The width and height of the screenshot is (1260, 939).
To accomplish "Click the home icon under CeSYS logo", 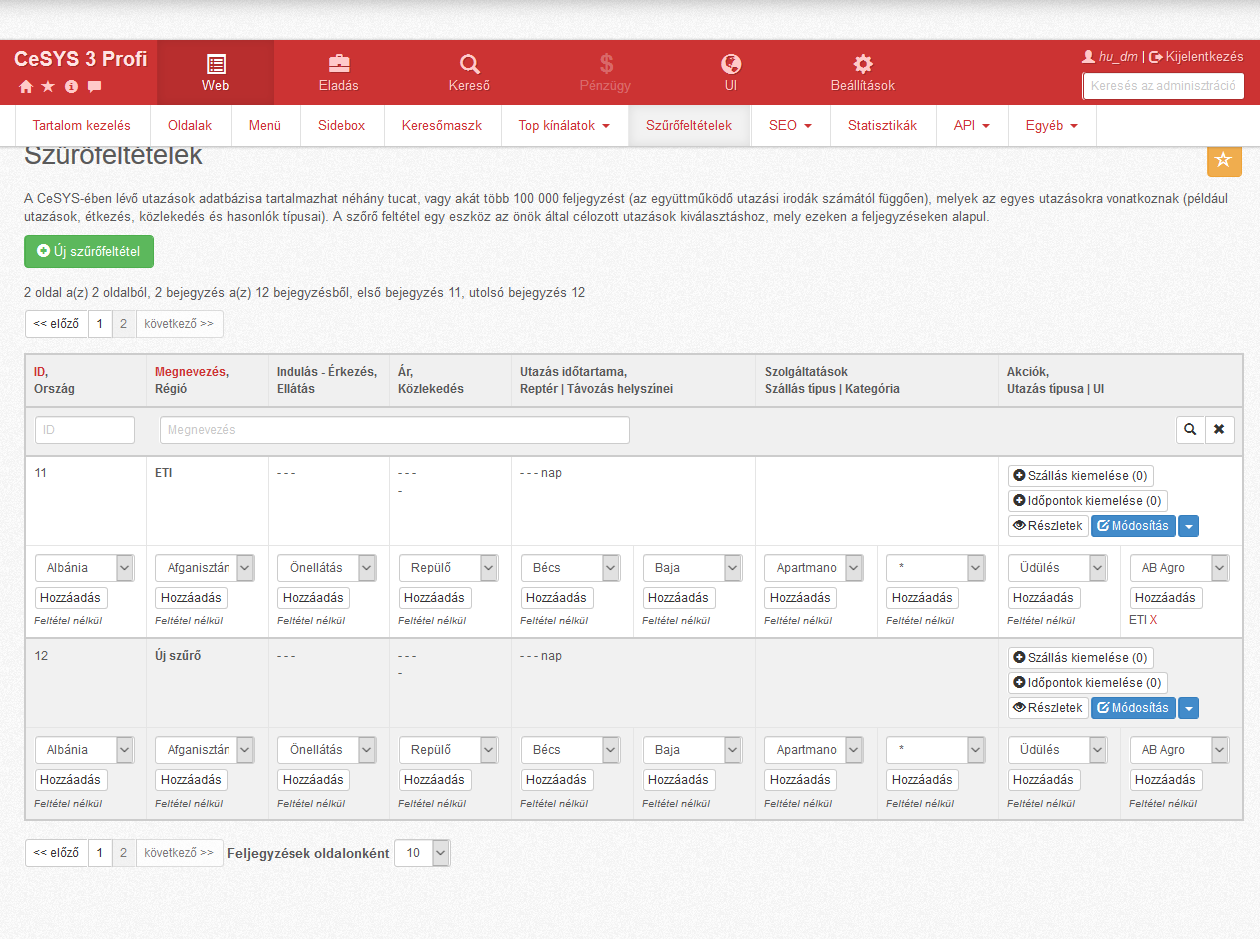I will point(26,87).
